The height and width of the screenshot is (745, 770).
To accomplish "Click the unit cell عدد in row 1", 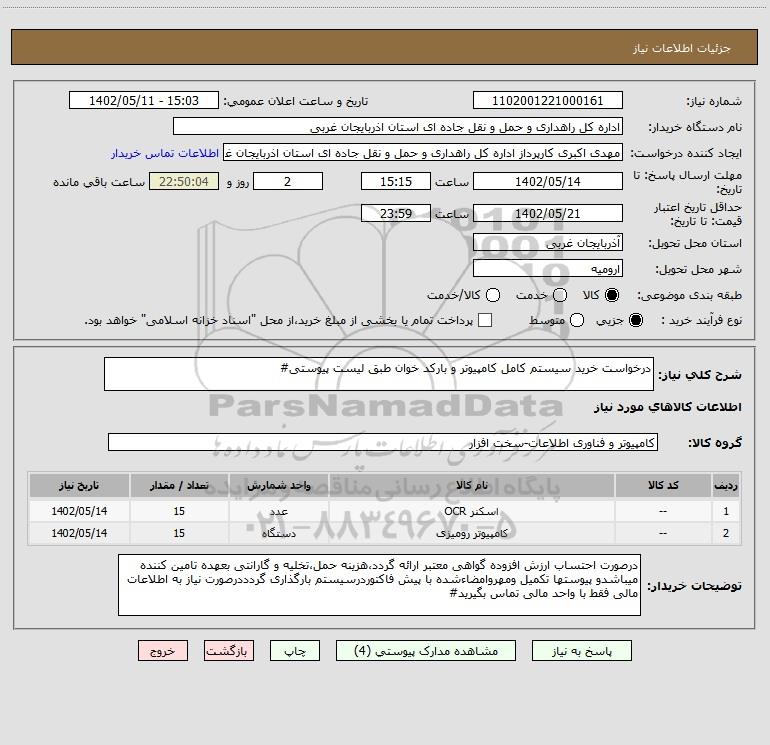I will (278, 511).
